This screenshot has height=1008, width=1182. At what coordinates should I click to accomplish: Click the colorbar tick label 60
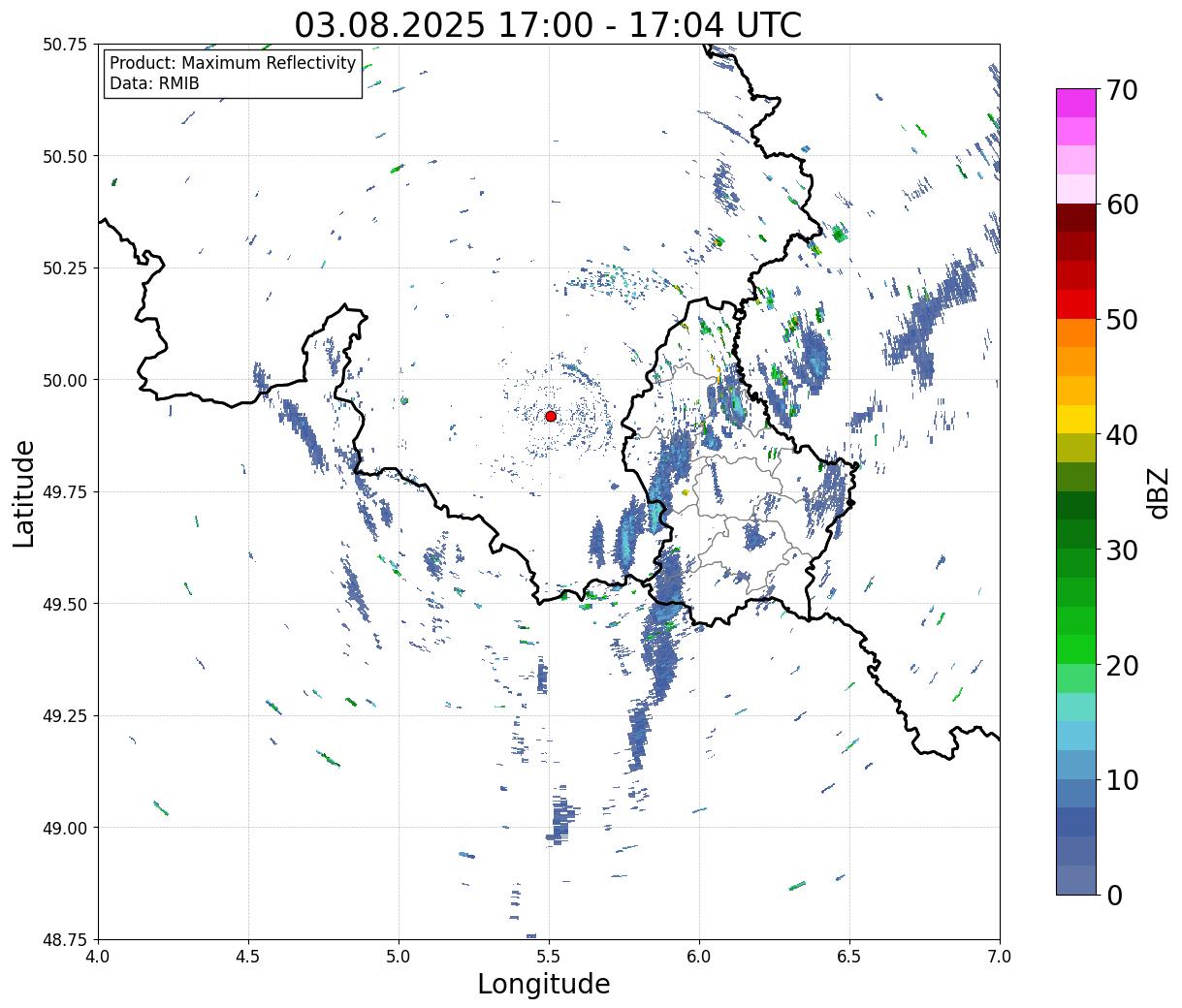point(1121,205)
